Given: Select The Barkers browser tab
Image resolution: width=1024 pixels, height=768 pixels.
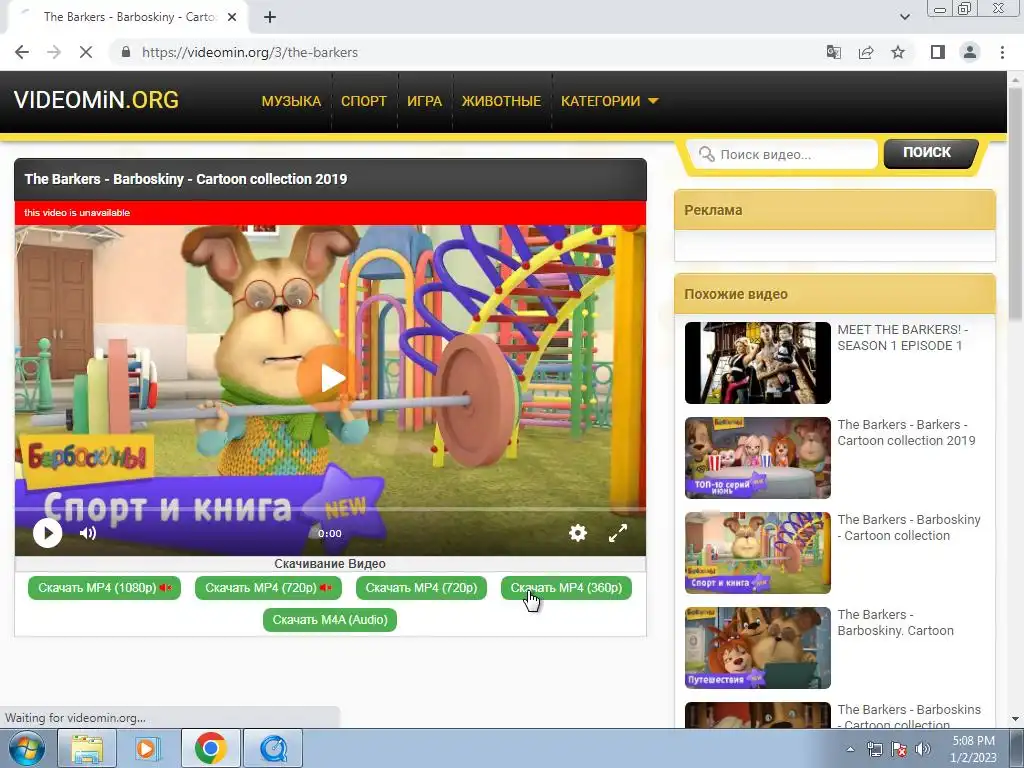Looking at the screenshot, I should coord(127,17).
